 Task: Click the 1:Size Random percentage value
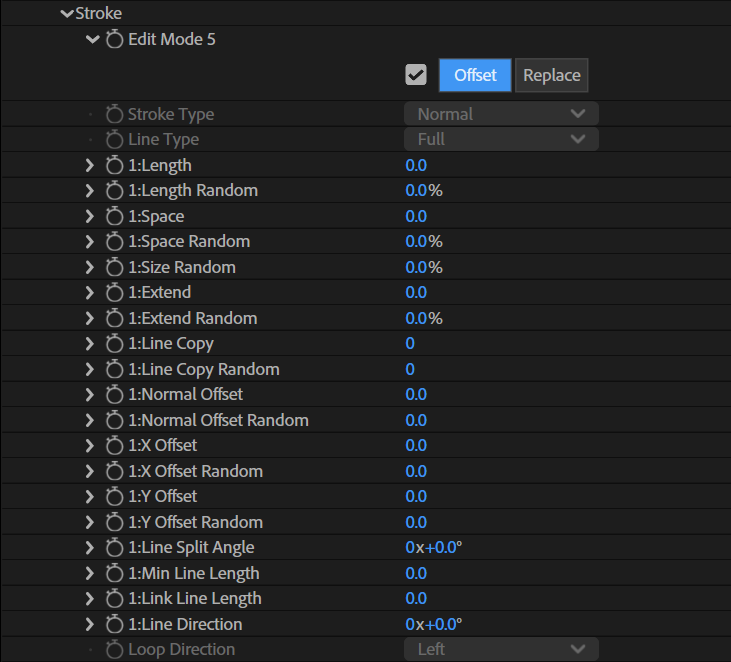click(x=424, y=267)
